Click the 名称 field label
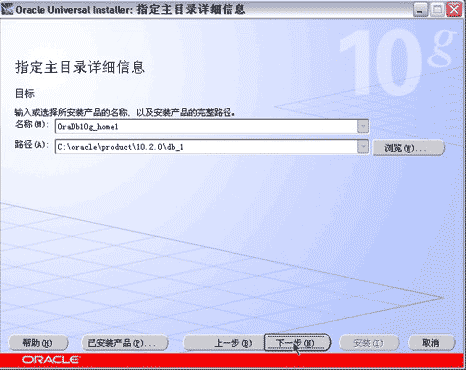The image size is (466, 371). click(x=32, y=124)
